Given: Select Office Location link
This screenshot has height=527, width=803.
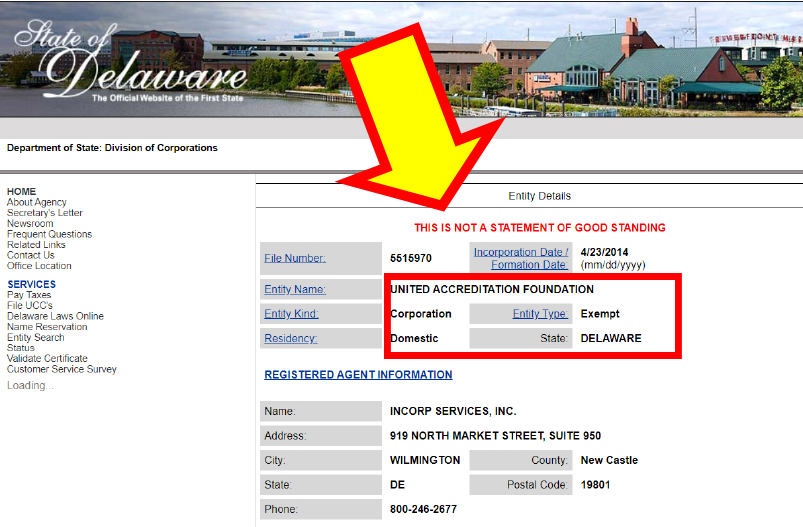Looking at the screenshot, I should [39, 266].
